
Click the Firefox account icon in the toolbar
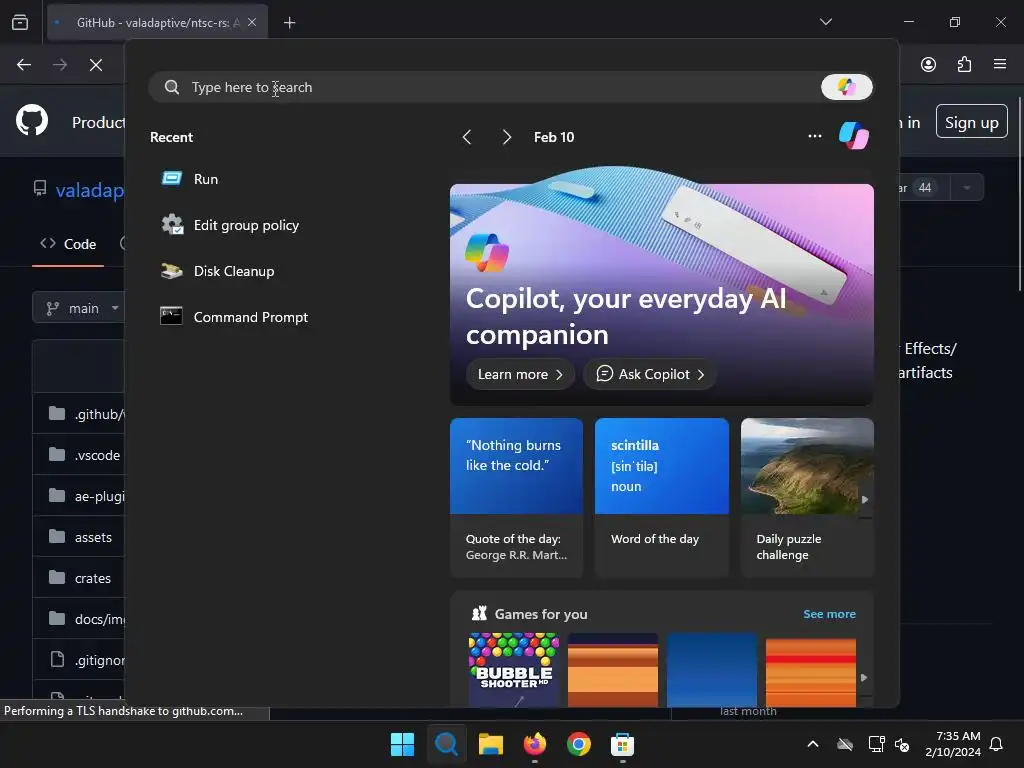pos(928,64)
